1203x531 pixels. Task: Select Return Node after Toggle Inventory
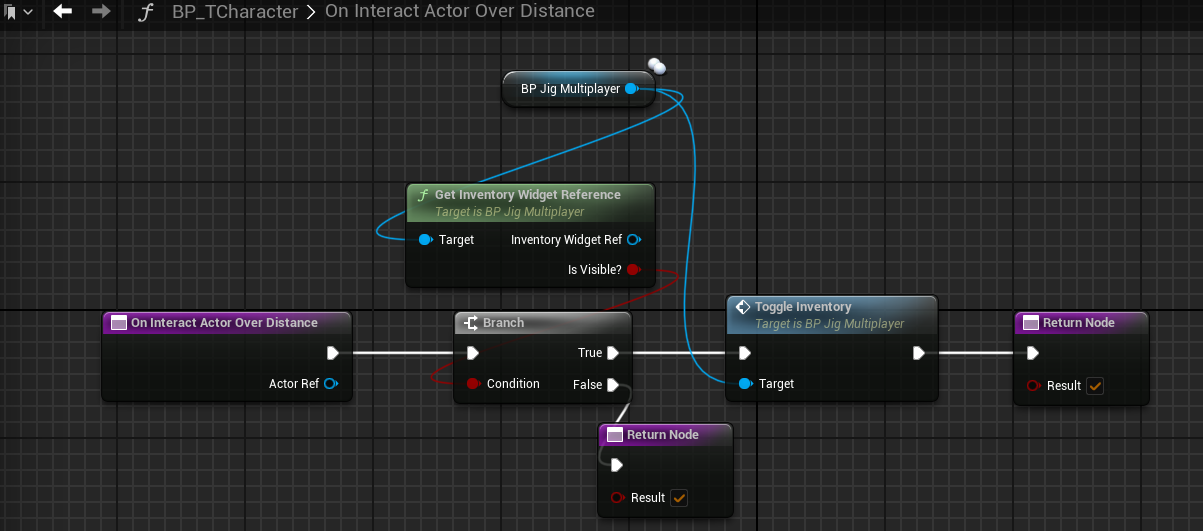click(1081, 358)
